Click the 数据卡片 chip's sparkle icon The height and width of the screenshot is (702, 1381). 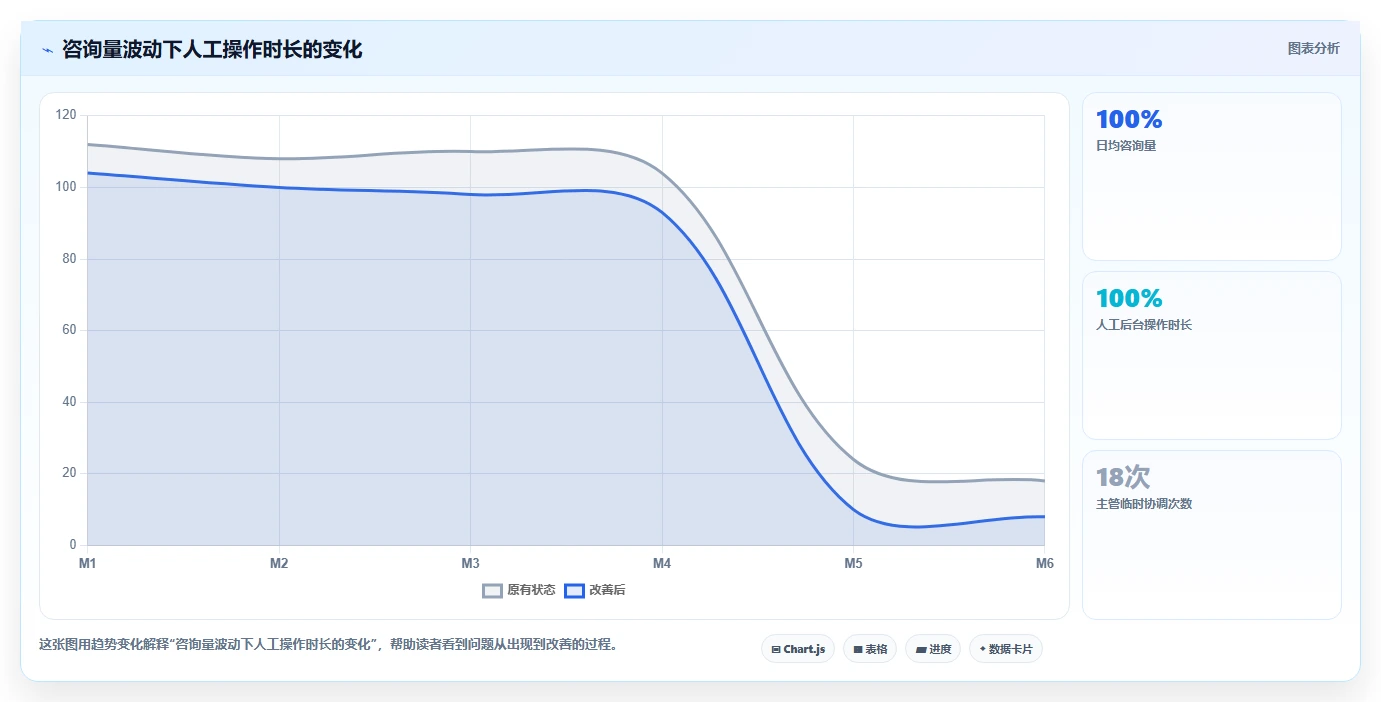pyautogui.click(x=983, y=649)
